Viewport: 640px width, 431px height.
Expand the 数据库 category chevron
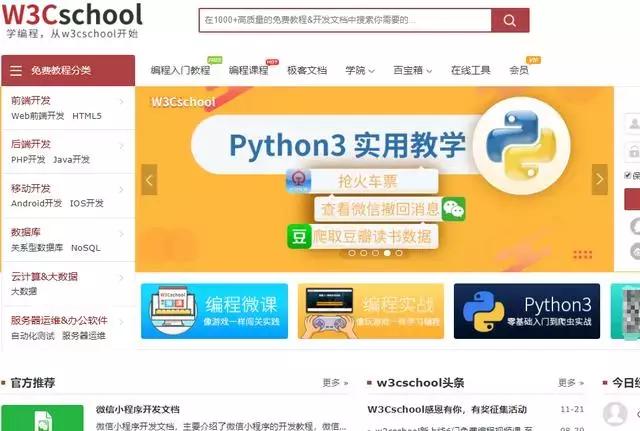121,233
